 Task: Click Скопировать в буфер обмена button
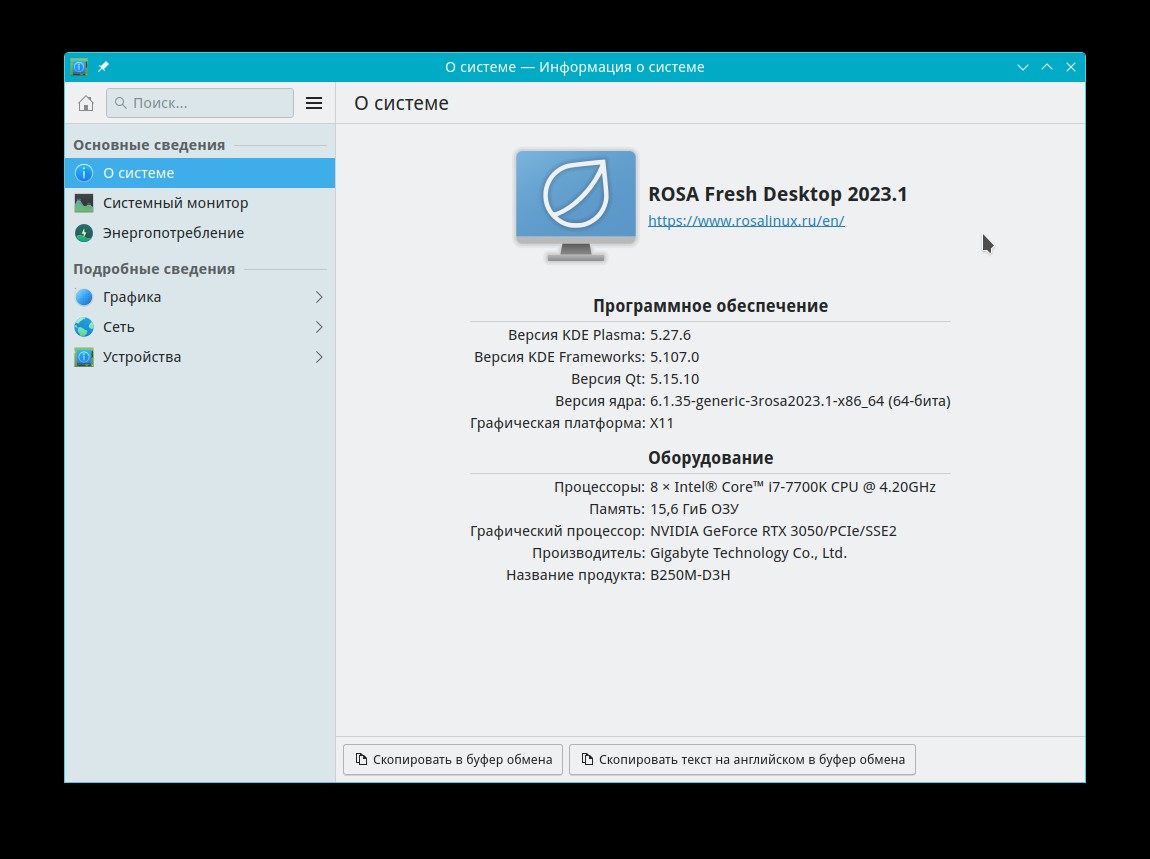click(x=453, y=759)
